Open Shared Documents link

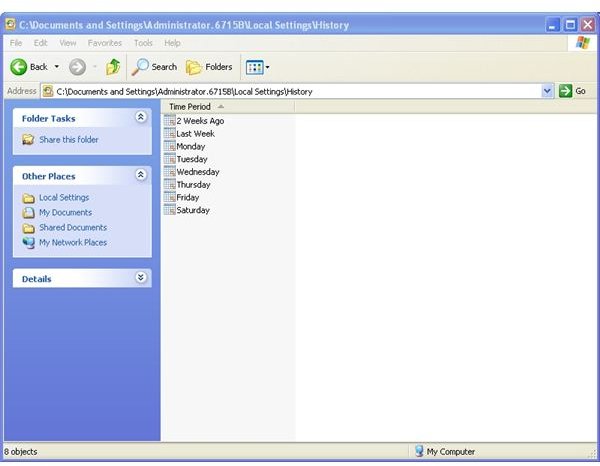pyautogui.click(x=73, y=227)
